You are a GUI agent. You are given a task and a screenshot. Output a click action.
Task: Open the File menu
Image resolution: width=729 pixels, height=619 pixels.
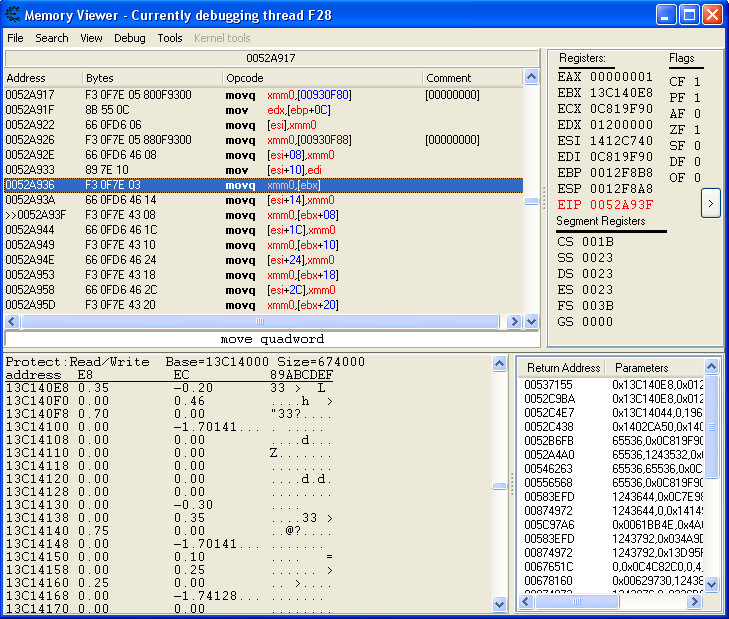(x=15, y=38)
